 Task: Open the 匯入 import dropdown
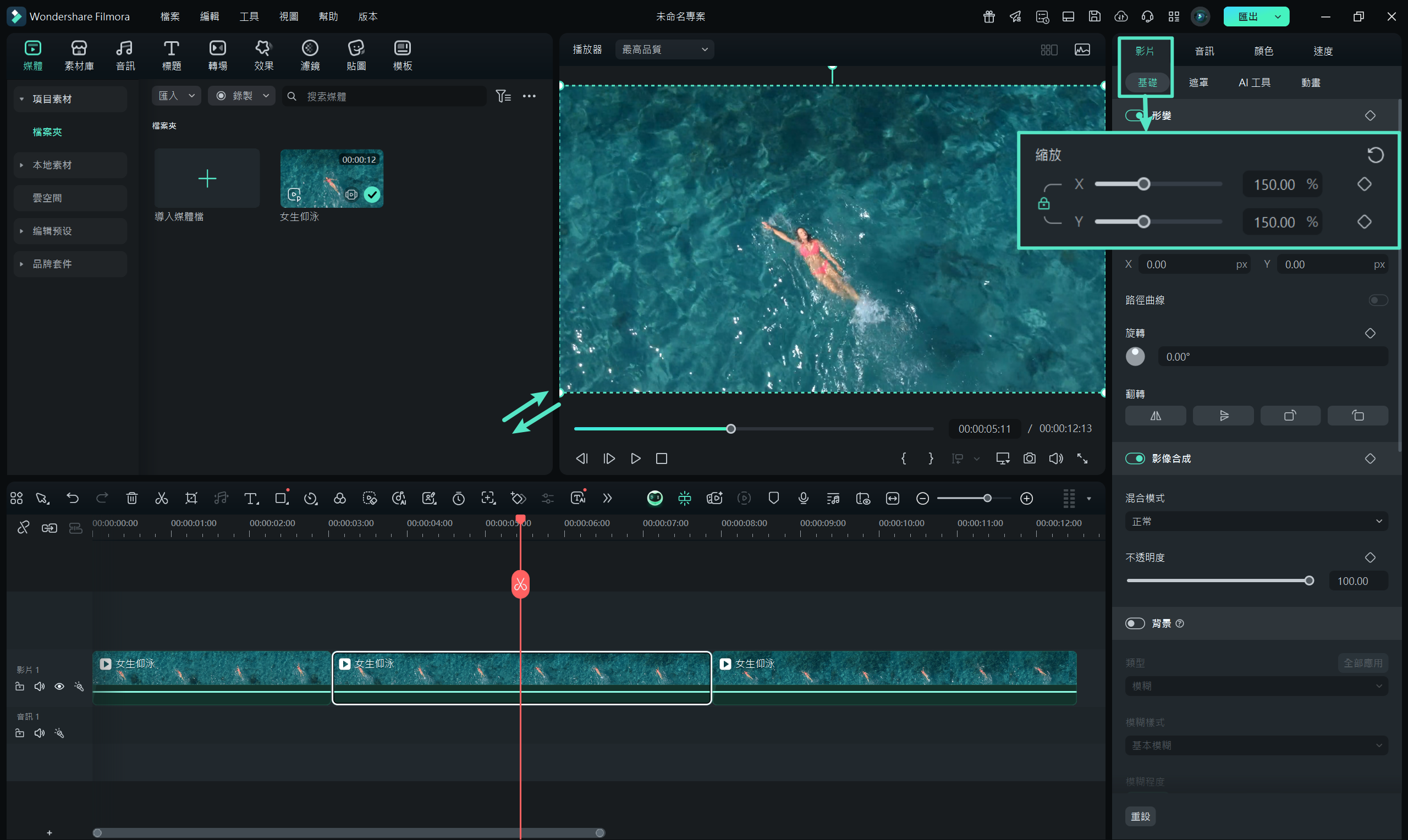(176, 96)
